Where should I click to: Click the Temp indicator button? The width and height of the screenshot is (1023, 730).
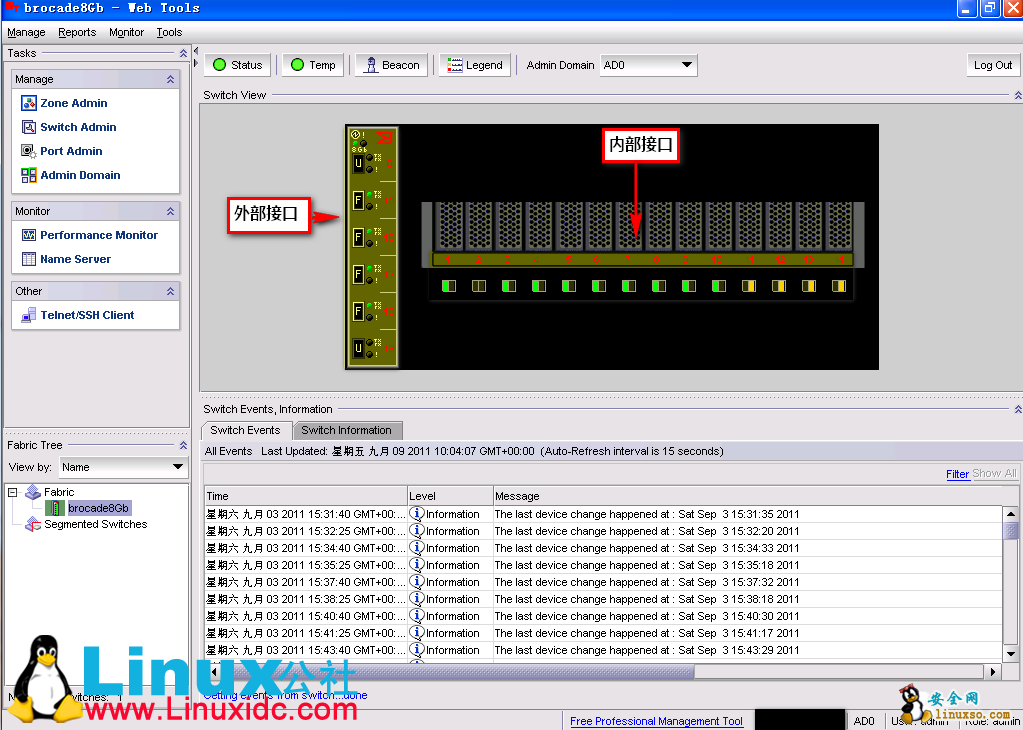pyautogui.click(x=312, y=65)
